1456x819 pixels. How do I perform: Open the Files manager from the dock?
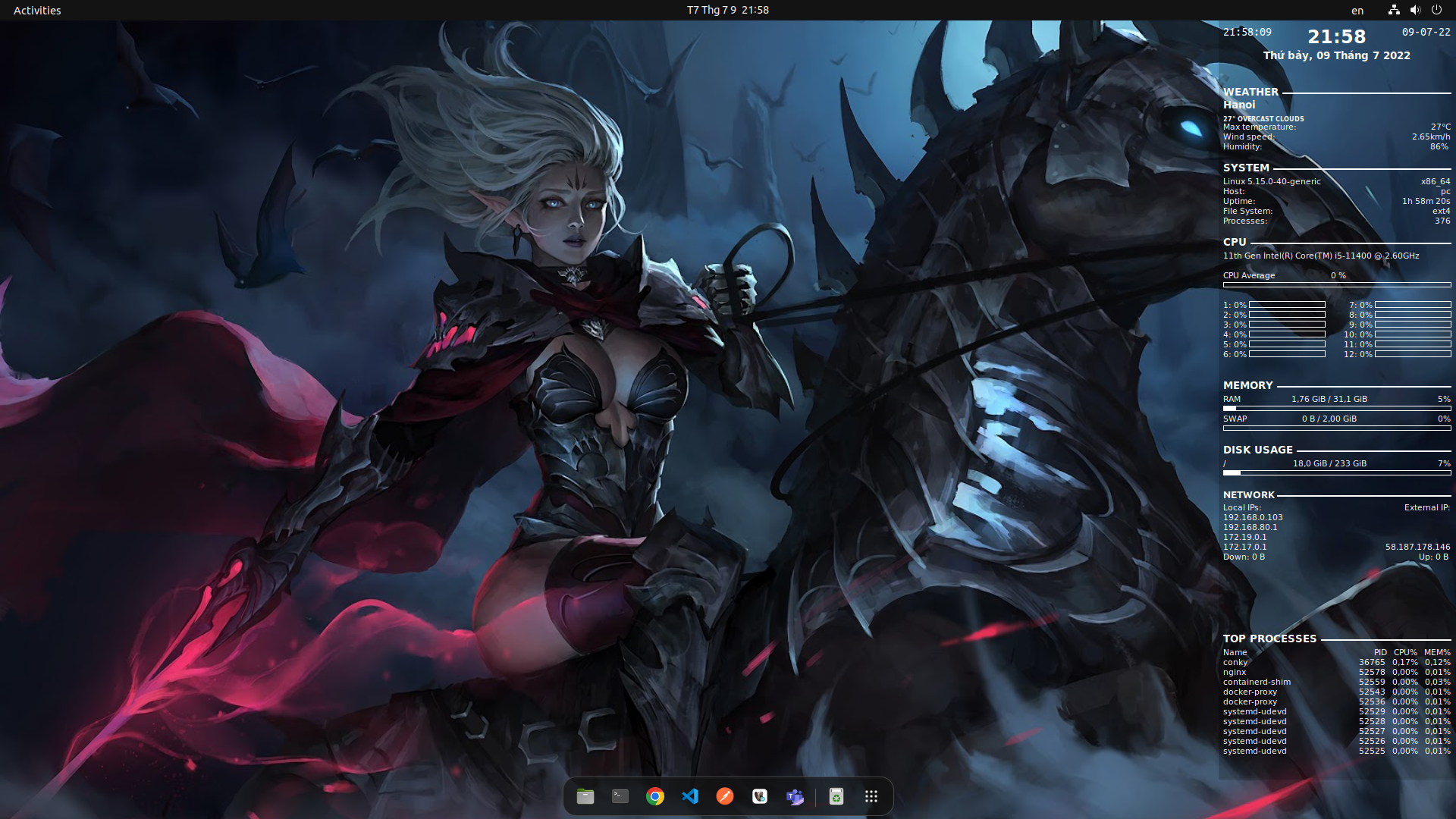click(x=585, y=796)
